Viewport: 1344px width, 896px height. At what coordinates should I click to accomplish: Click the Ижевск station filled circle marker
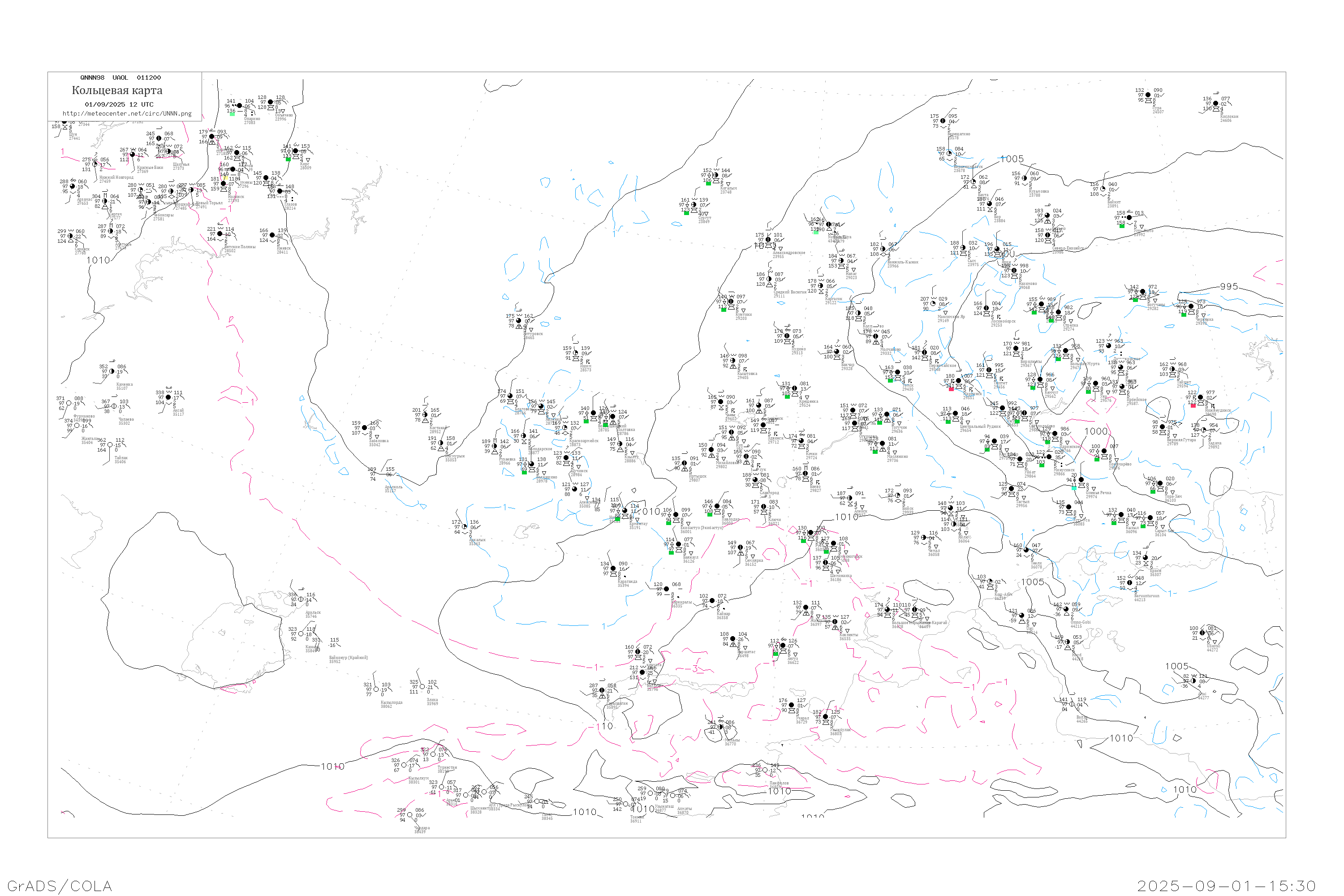272,236
